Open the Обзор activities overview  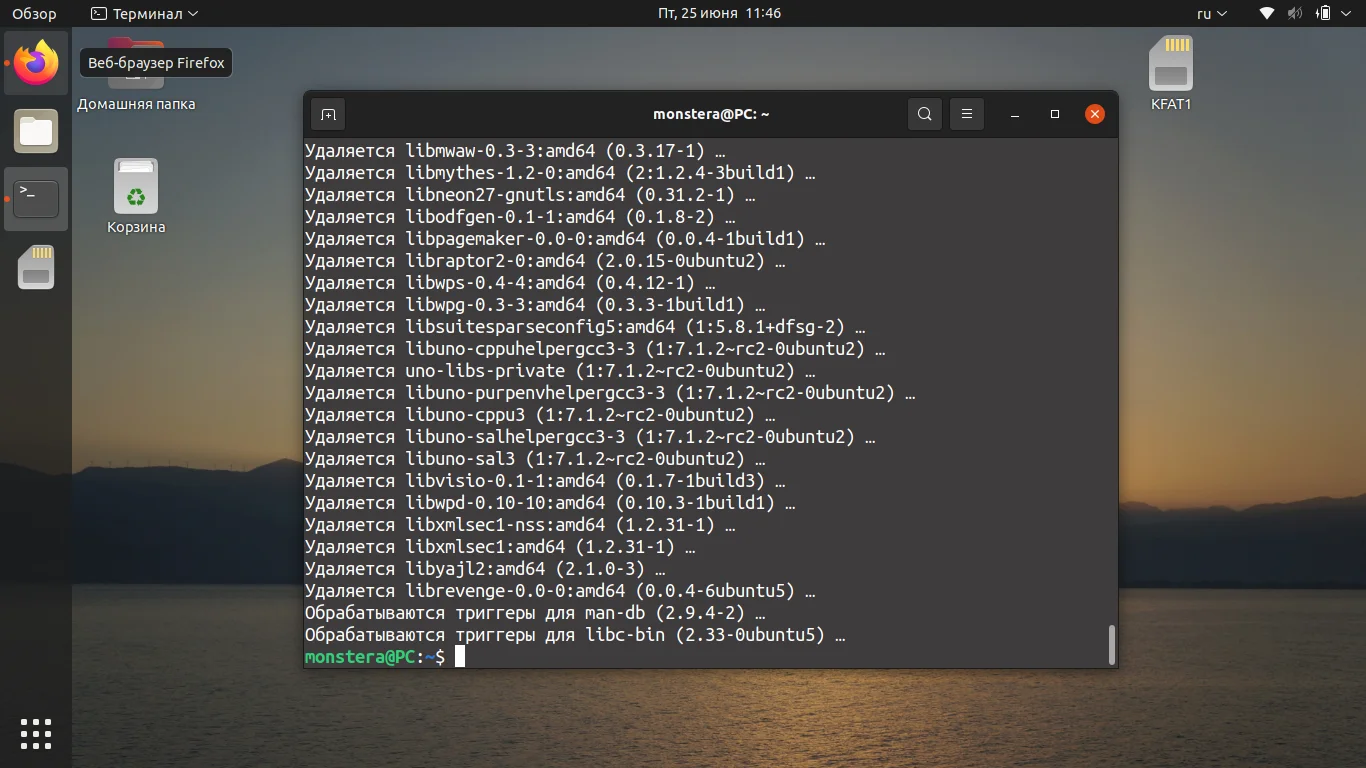coord(34,14)
